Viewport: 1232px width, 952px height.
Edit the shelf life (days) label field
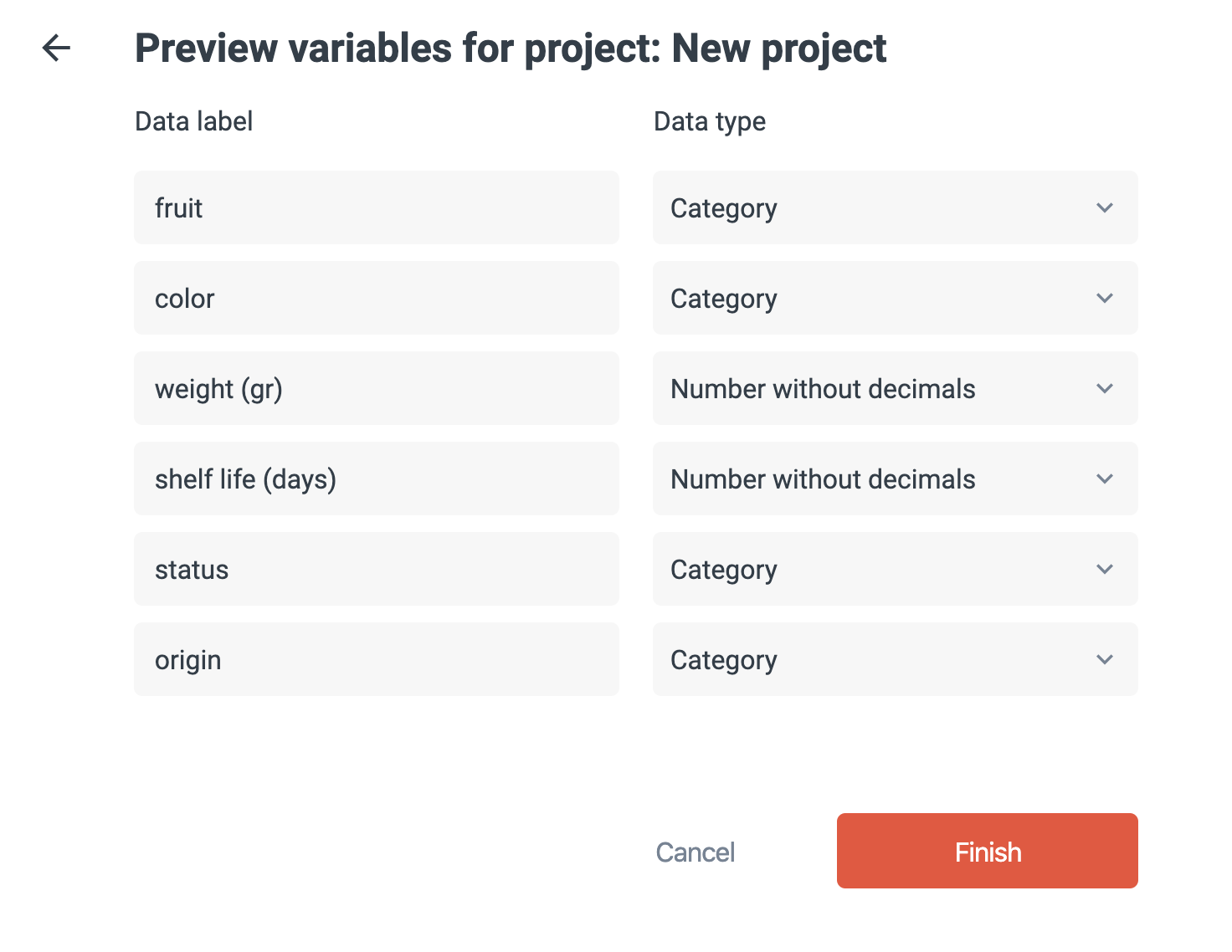377,479
